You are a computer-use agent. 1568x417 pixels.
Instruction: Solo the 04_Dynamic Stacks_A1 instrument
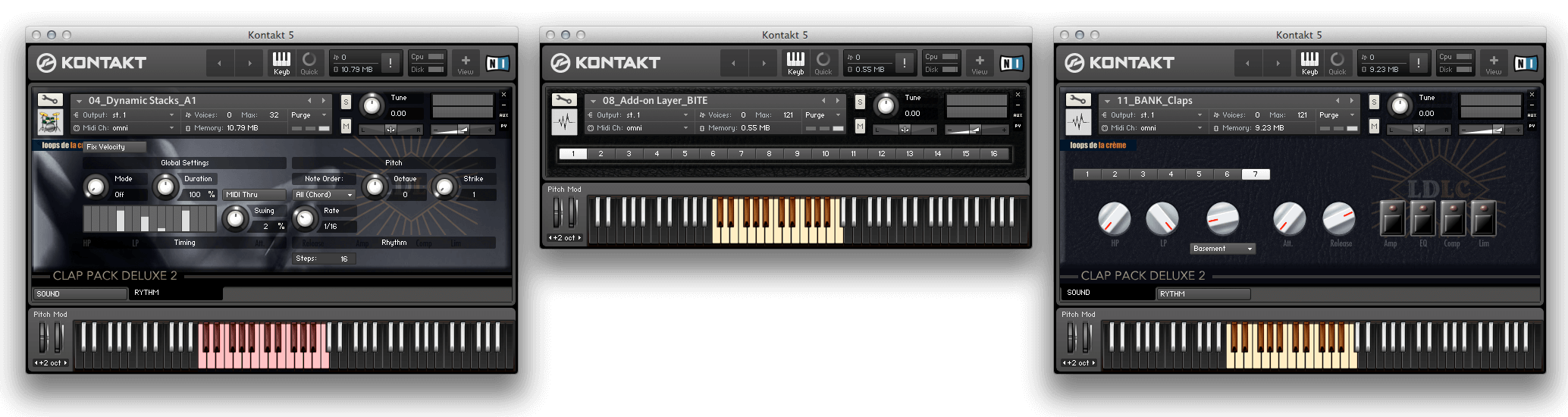click(x=346, y=102)
